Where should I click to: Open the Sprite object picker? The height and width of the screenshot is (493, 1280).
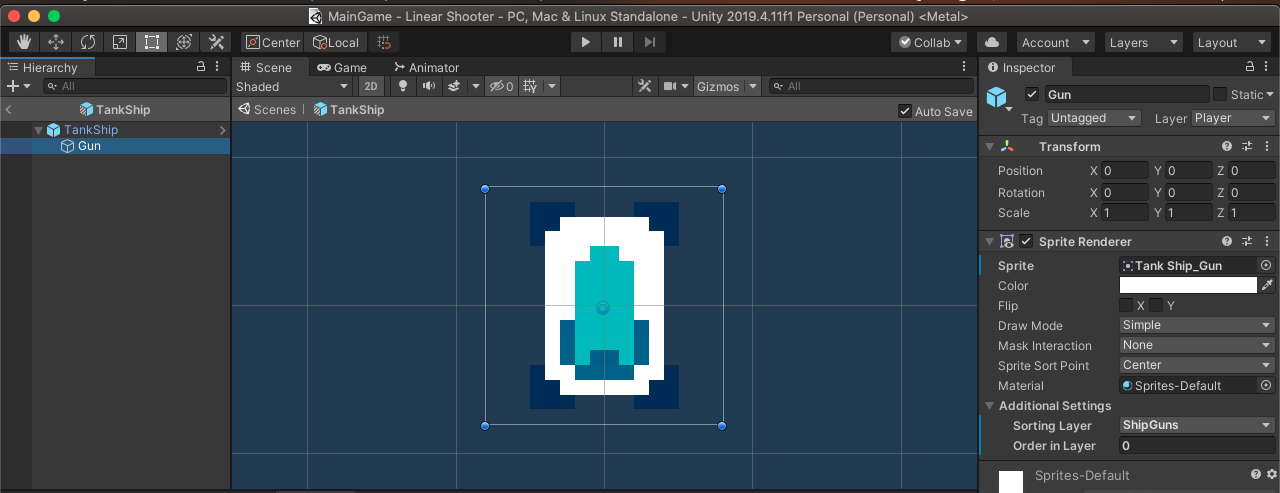[x=1266, y=265]
